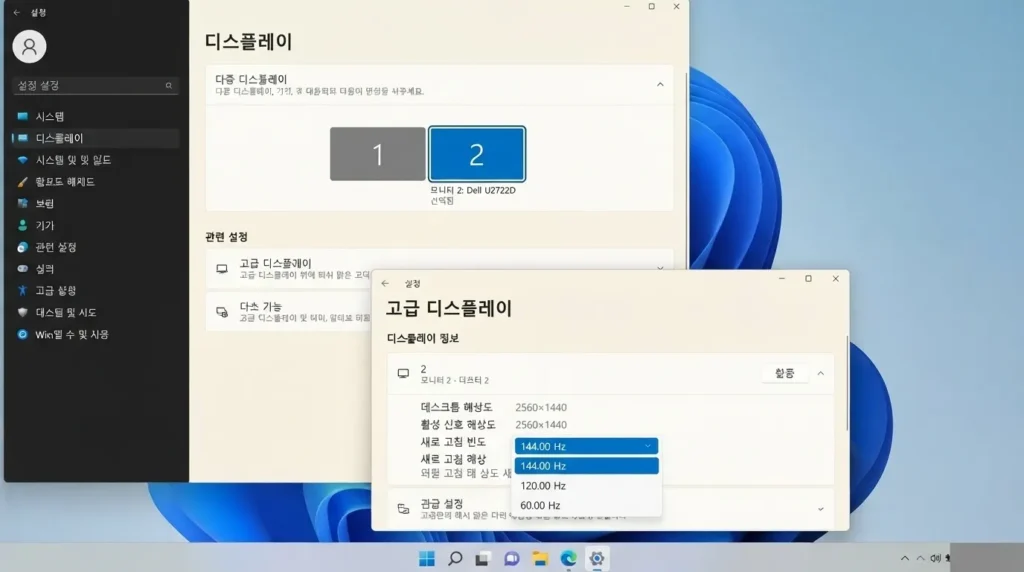Click the 2560×1440 value next to 활성 신호 해상도

coord(541,424)
